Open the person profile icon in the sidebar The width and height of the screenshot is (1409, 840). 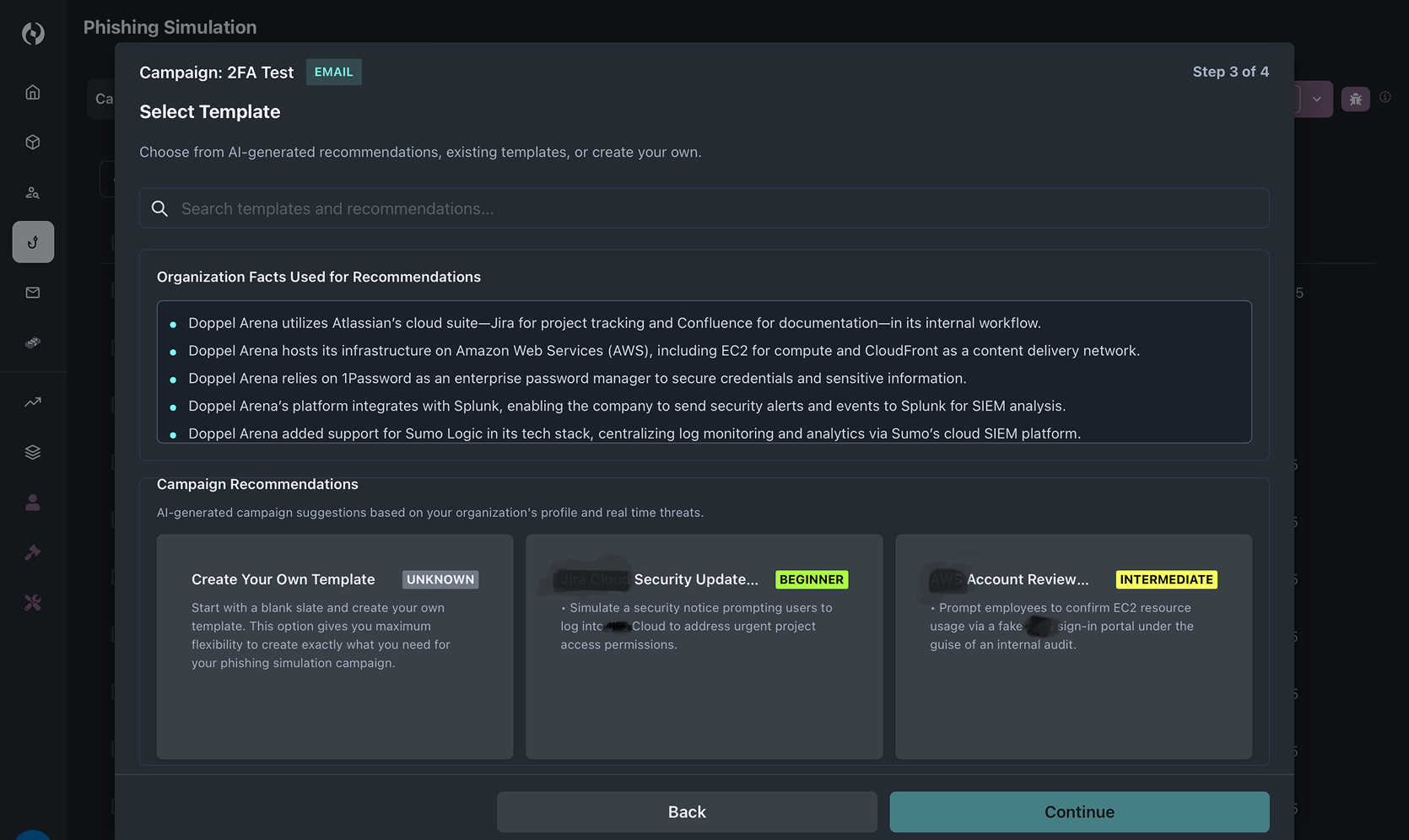click(x=33, y=503)
